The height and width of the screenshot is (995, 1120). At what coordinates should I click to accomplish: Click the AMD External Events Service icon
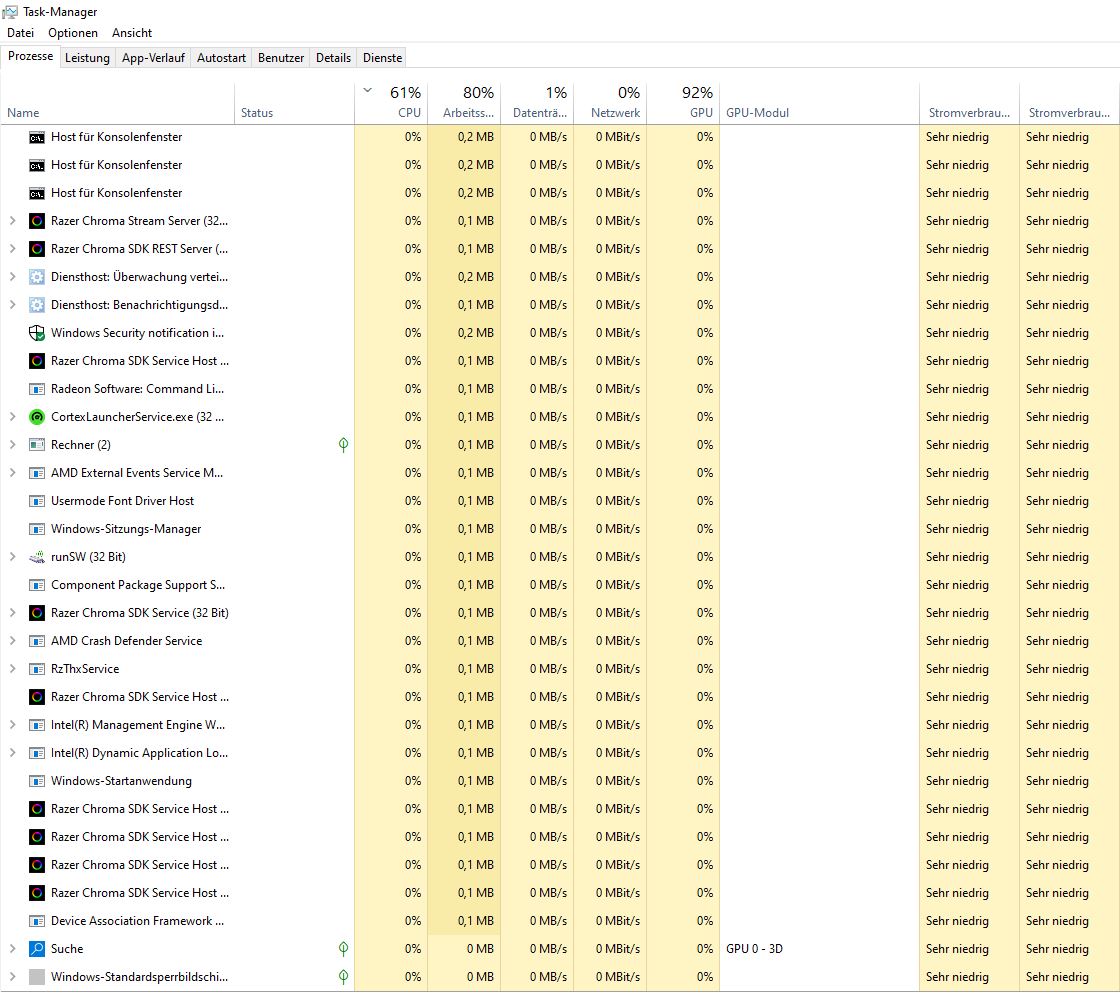click(37, 473)
